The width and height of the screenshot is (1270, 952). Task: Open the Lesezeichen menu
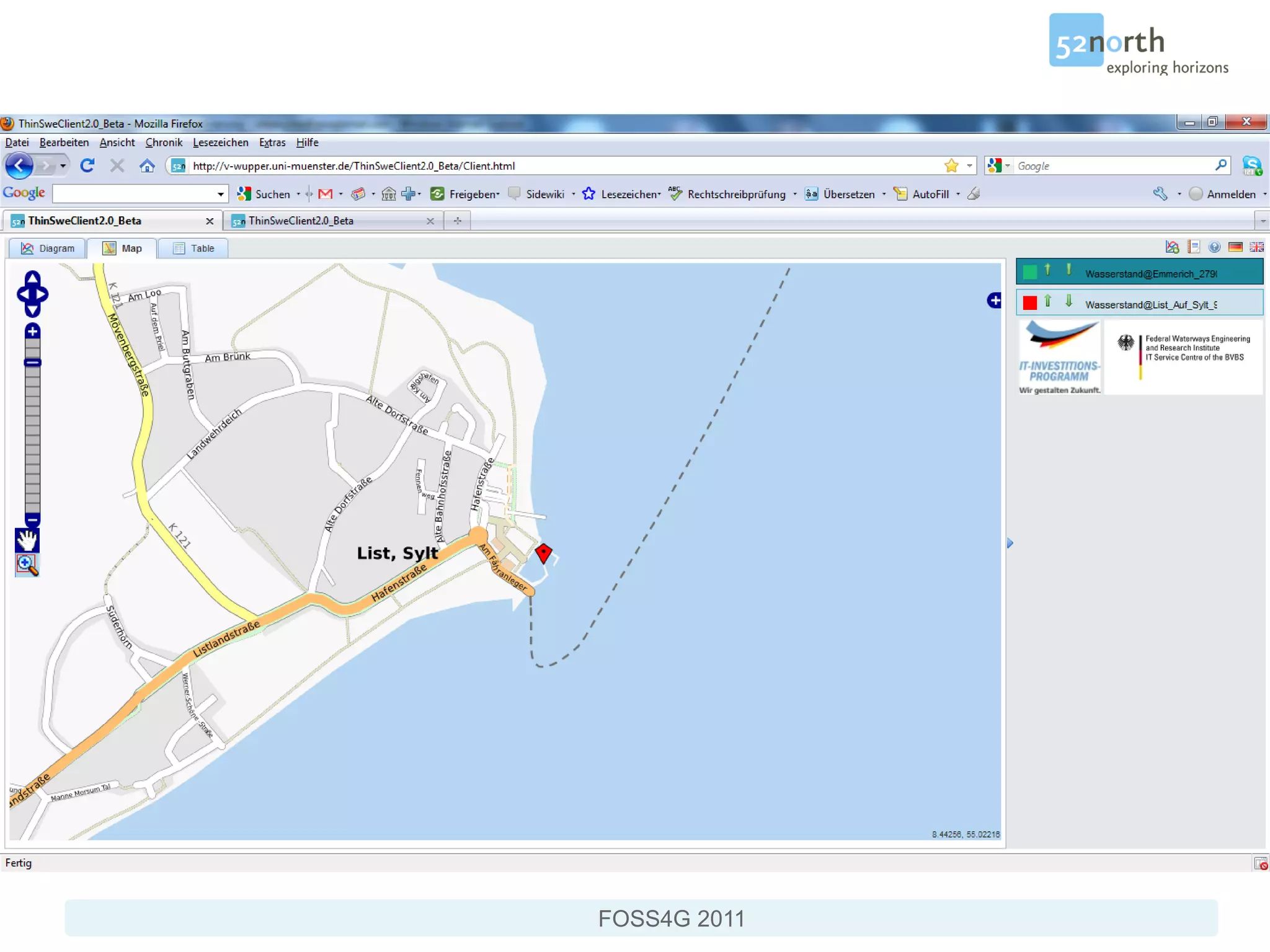click(220, 143)
